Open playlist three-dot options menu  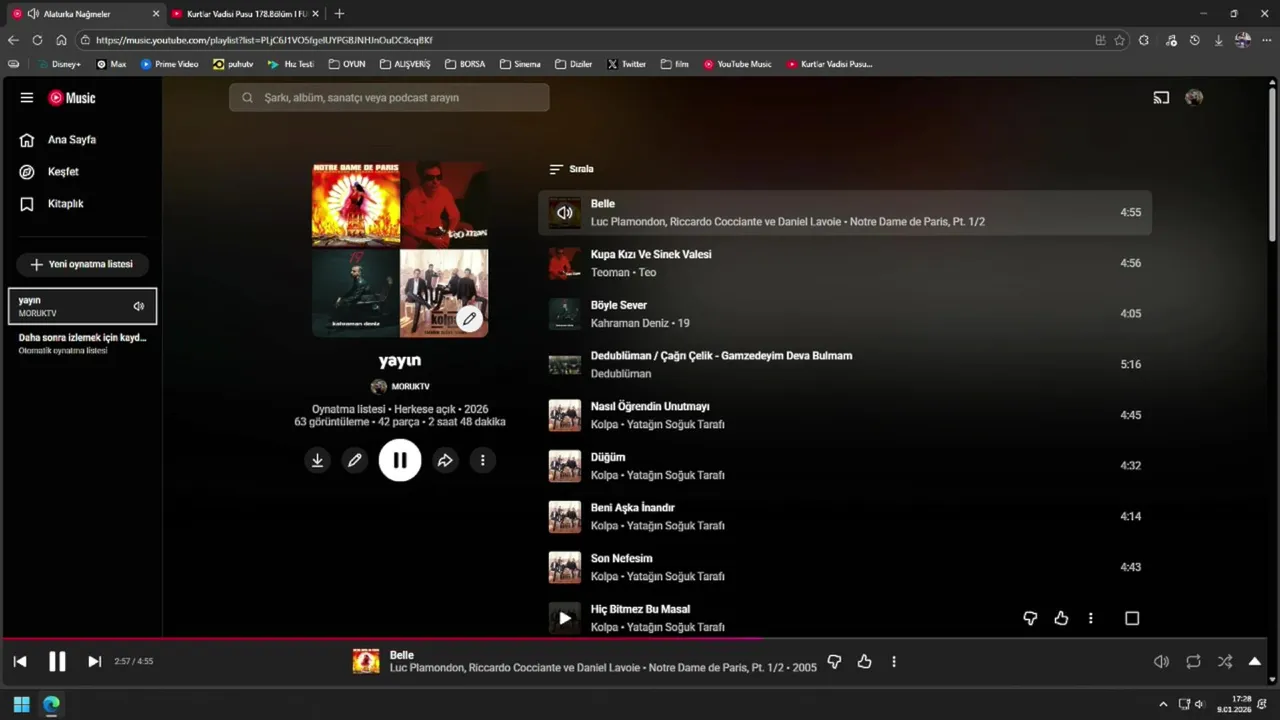(x=482, y=460)
